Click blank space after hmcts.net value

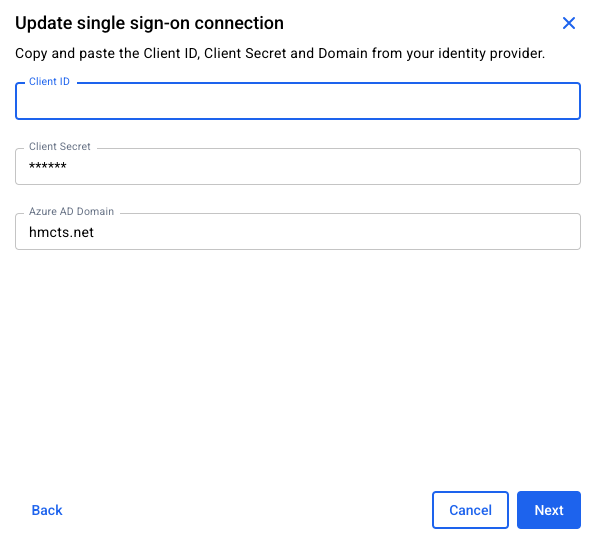pos(334,232)
